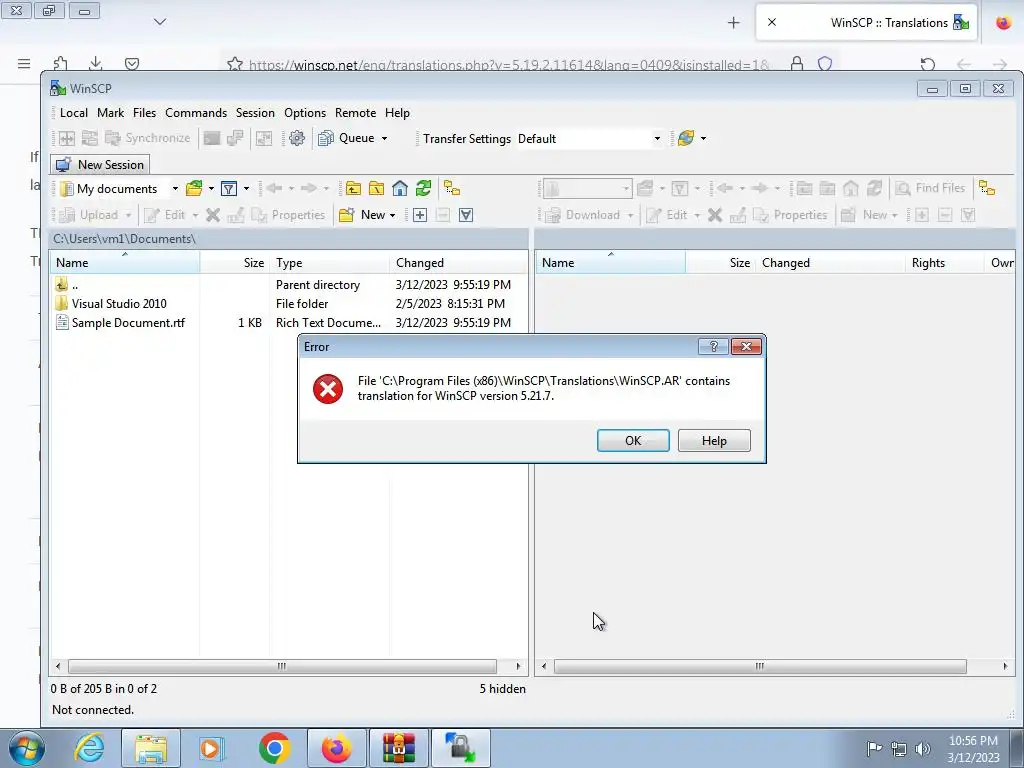Screen dimensions: 1024x768
Task: Click the question mark button in Error title bar
Action: coord(713,347)
